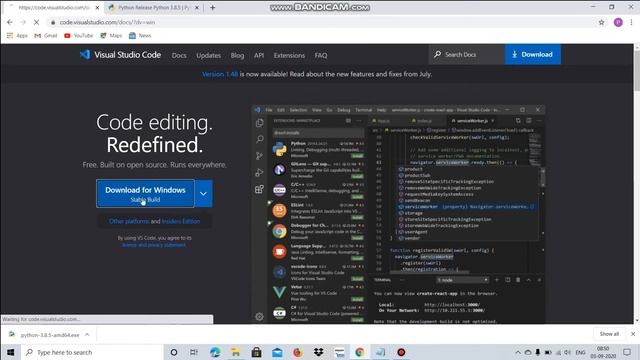Screen dimensions: 640x360
Task: Click the blue Download button in header
Action: (x=533, y=54)
